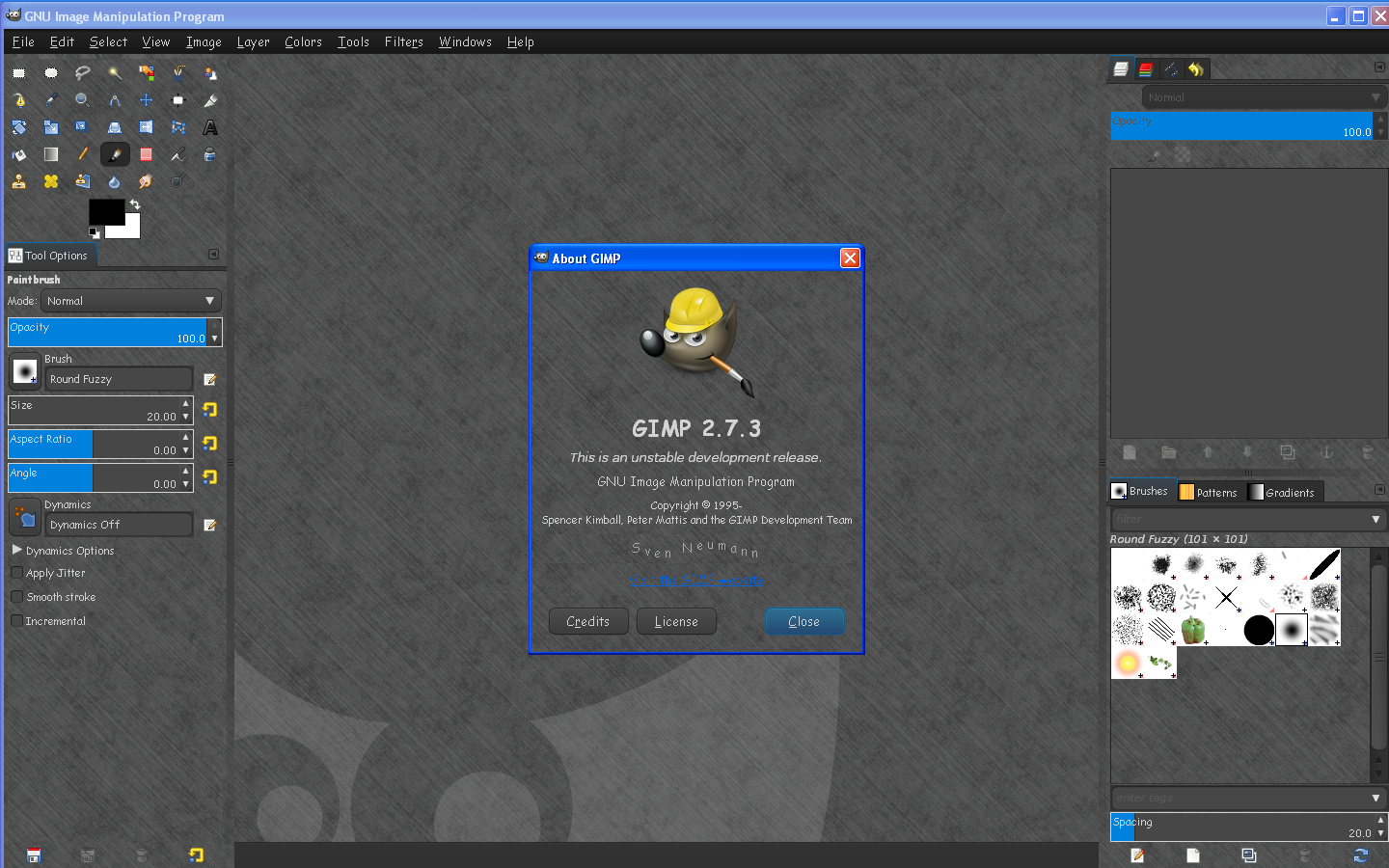Reset colors to default black and white
The image size is (1389, 868).
coord(94,232)
